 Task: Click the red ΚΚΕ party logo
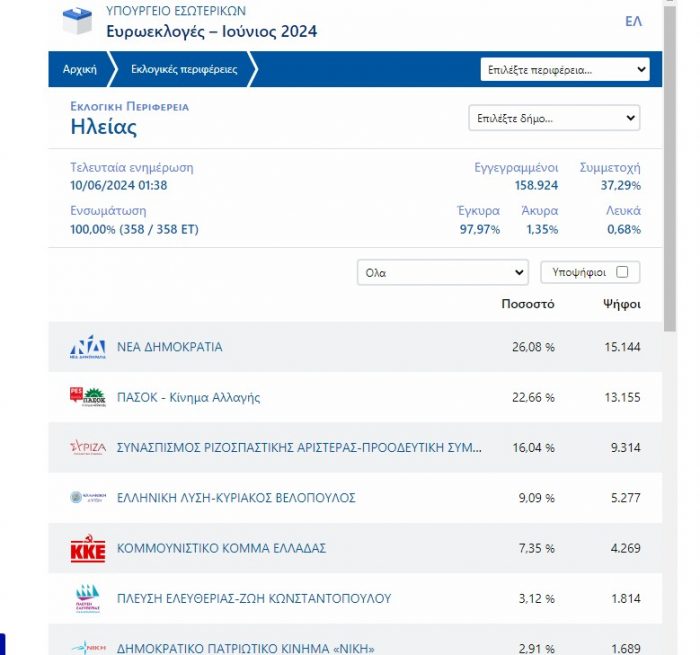click(x=87, y=549)
